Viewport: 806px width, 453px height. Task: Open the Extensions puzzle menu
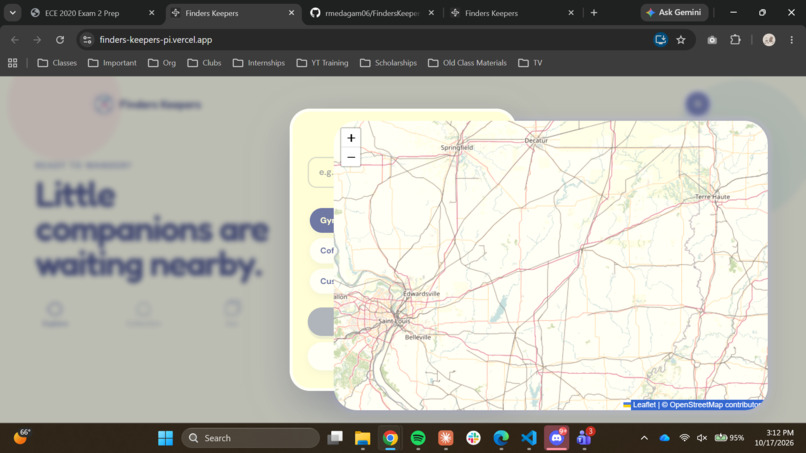pyautogui.click(x=736, y=40)
